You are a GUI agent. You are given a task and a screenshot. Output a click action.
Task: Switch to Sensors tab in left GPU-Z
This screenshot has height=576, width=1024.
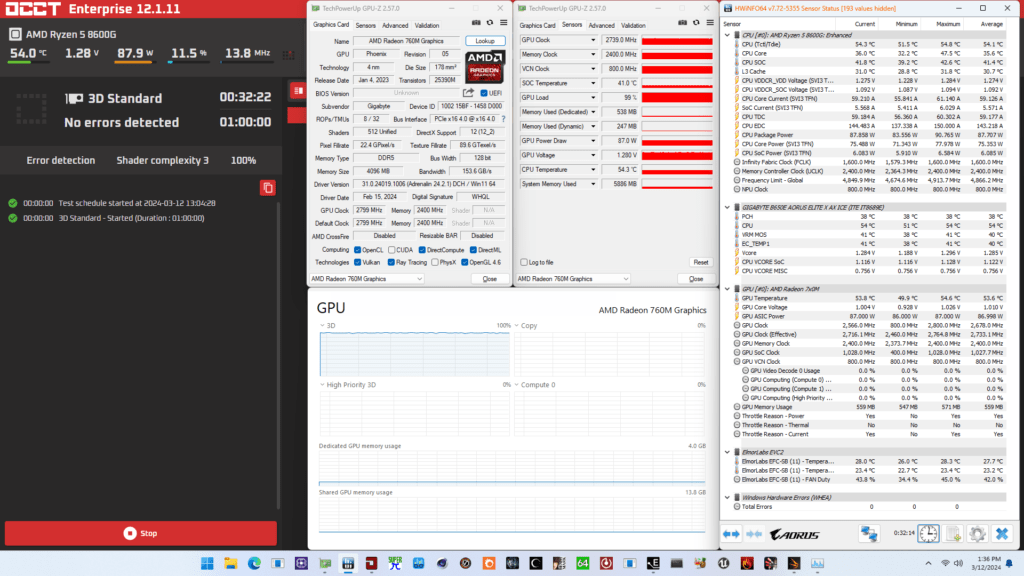coord(365,25)
